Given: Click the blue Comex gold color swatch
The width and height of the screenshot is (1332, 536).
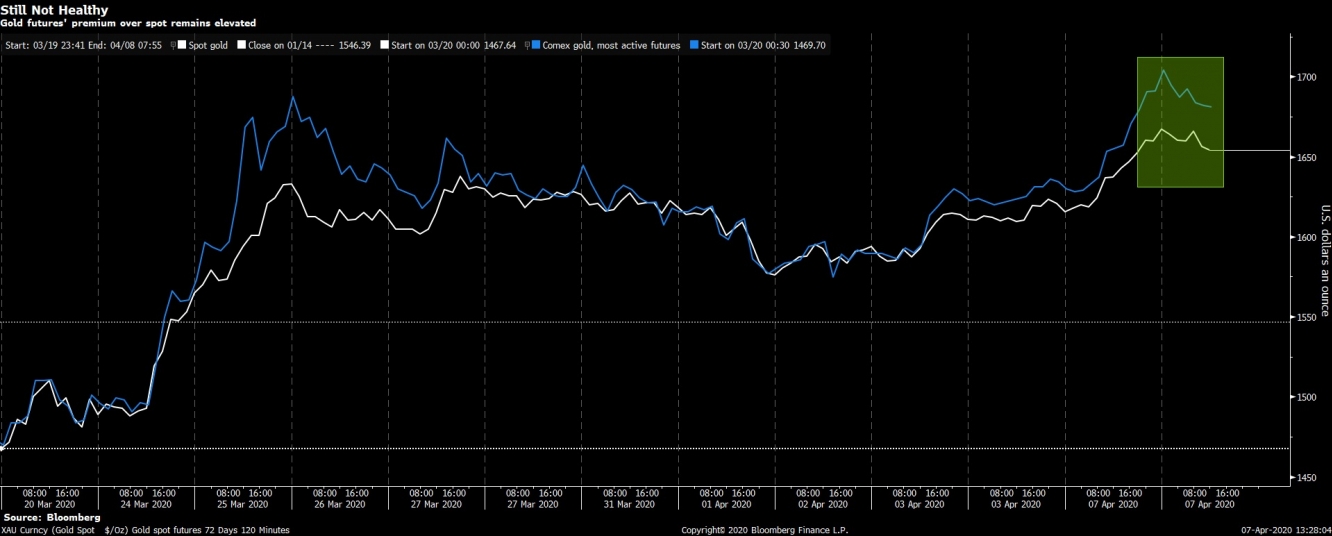Looking at the screenshot, I should (x=537, y=46).
